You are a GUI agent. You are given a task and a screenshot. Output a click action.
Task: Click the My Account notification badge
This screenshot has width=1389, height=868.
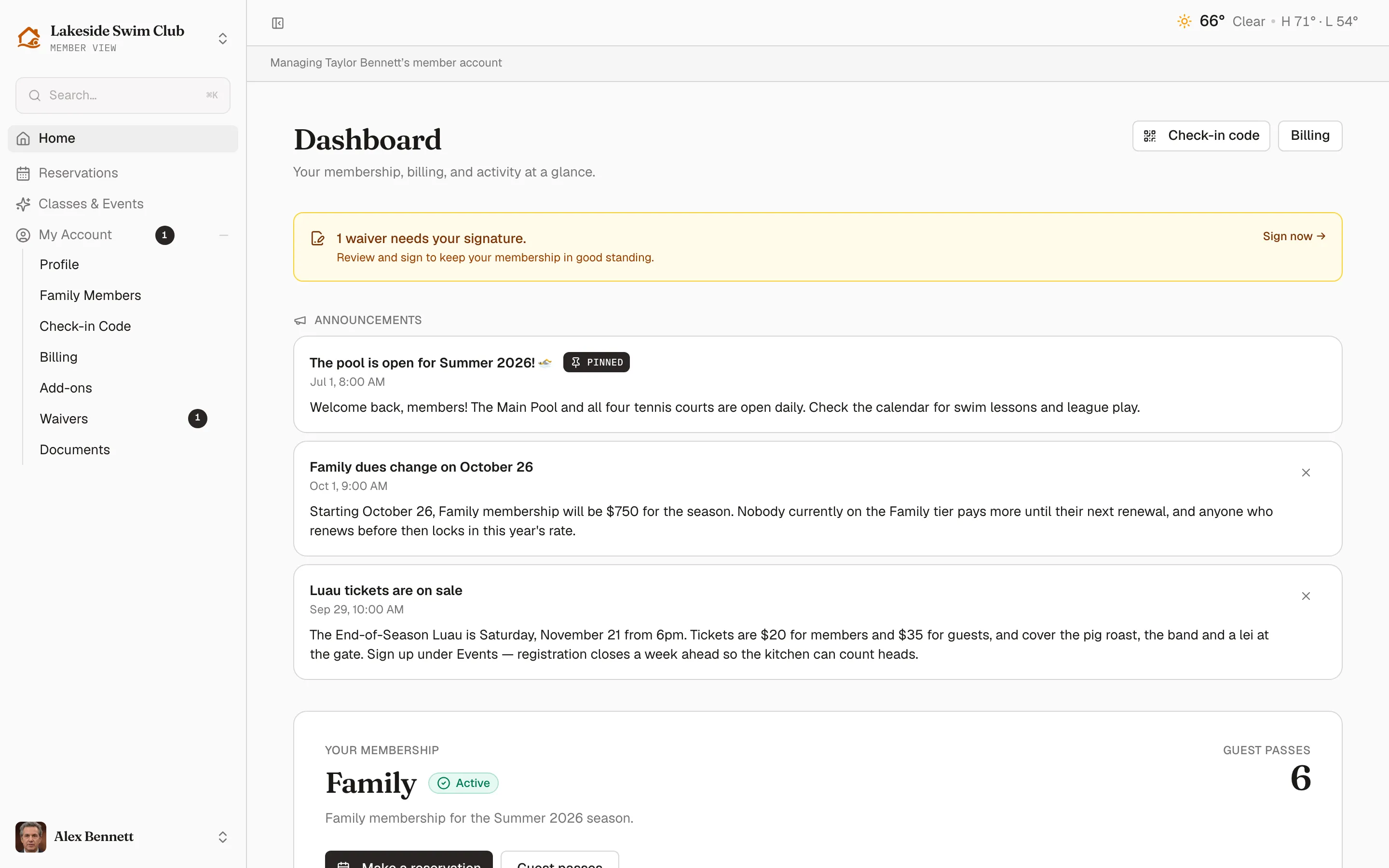pos(165,235)
